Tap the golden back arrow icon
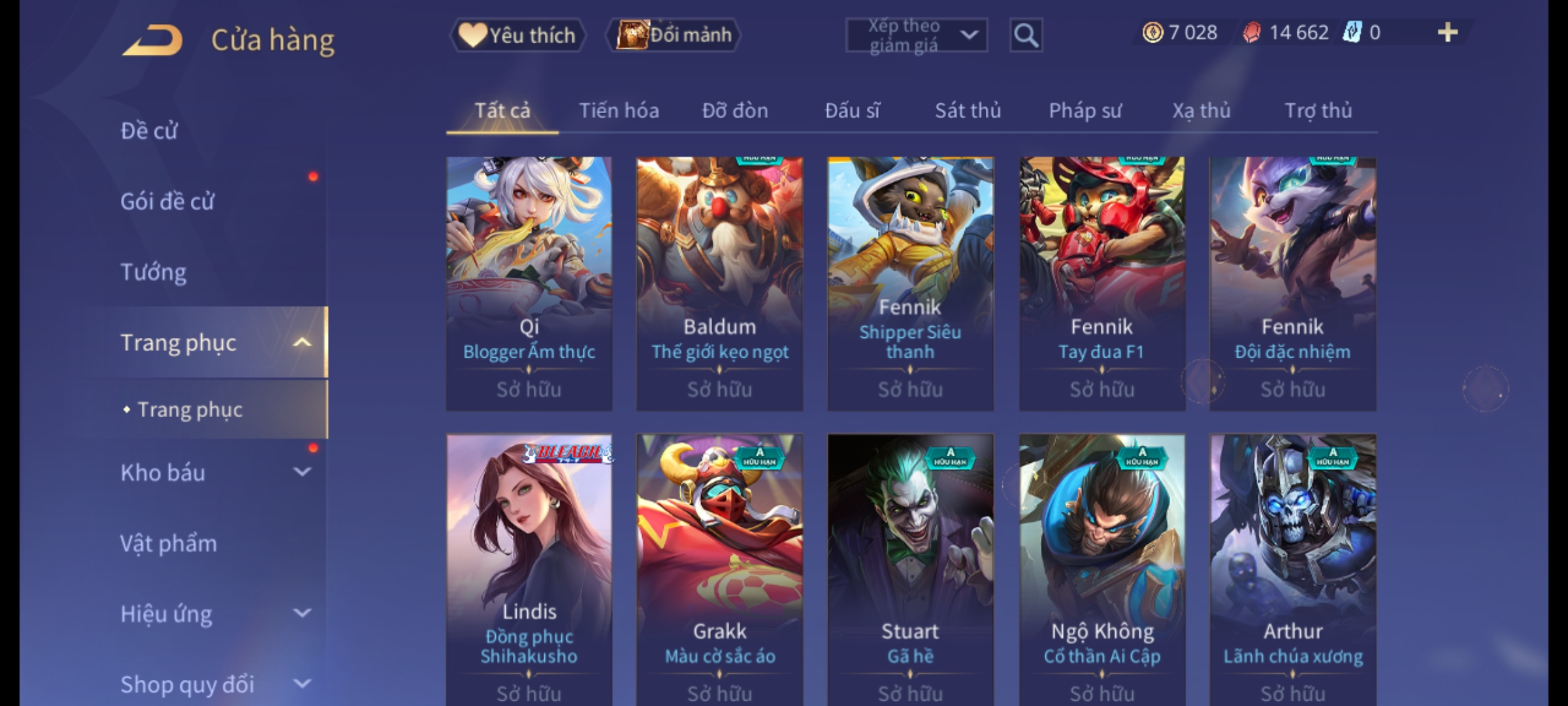This screenshot has height=706, width=1568. [152, 41]
